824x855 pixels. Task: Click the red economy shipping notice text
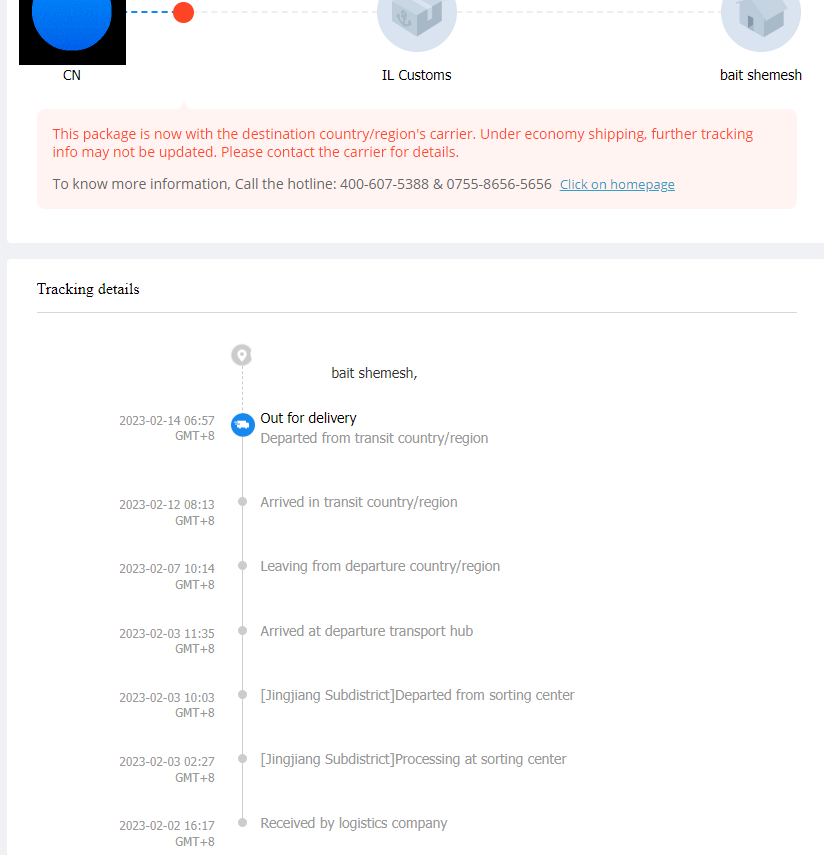click(402, 143)
